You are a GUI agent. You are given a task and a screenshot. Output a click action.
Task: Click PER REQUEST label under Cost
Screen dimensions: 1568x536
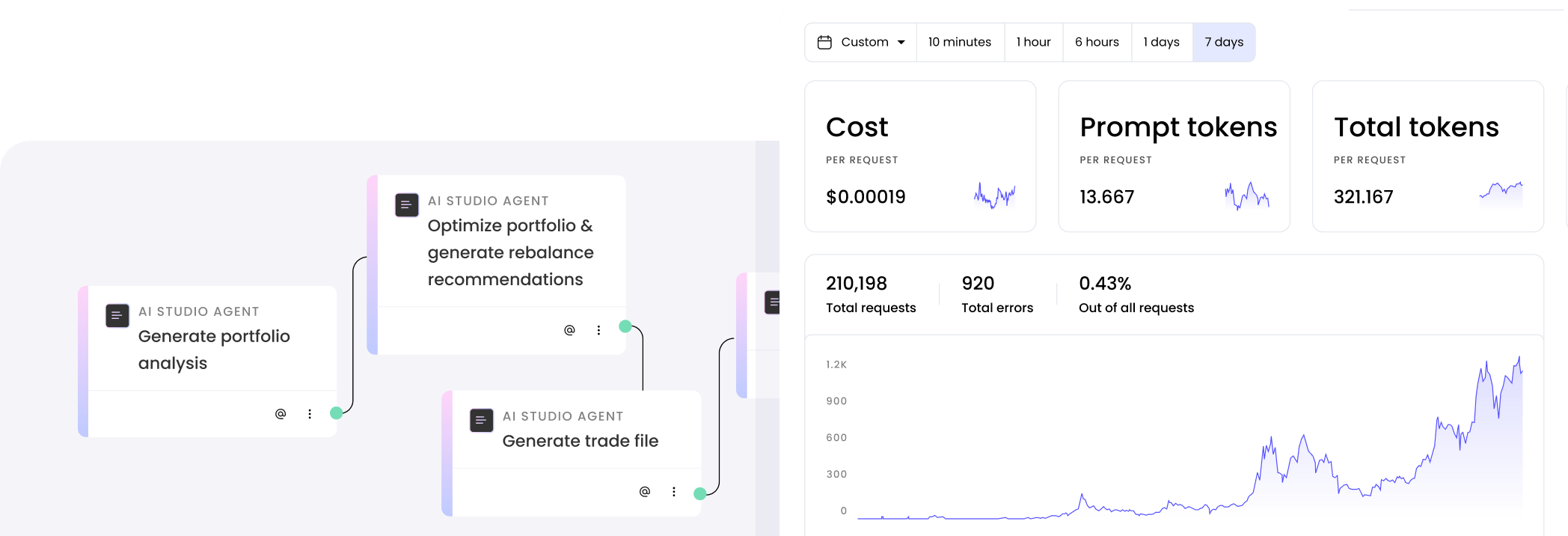[x=862, y=160]
